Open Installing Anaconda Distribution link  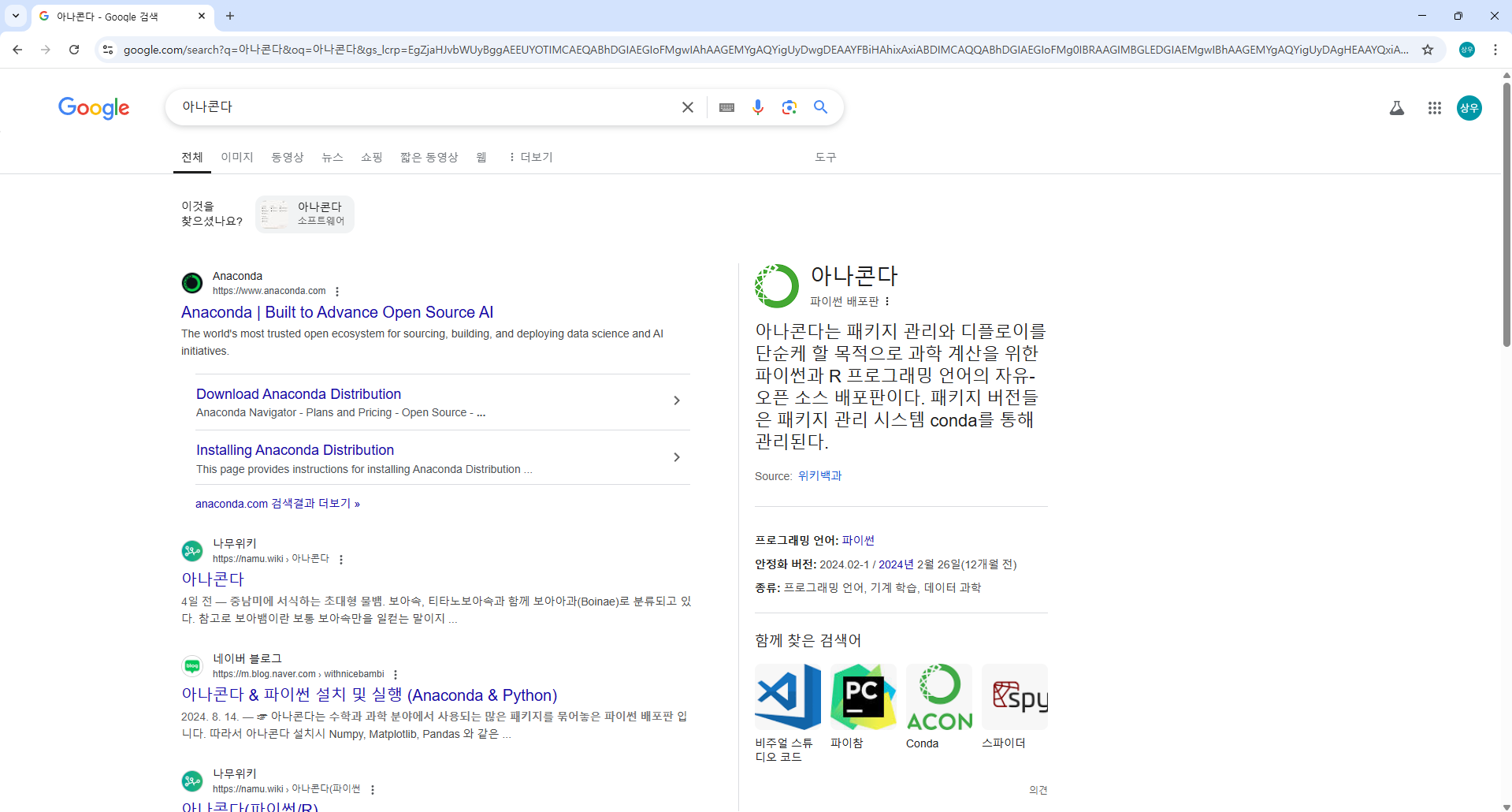click(x=295, y=450)
